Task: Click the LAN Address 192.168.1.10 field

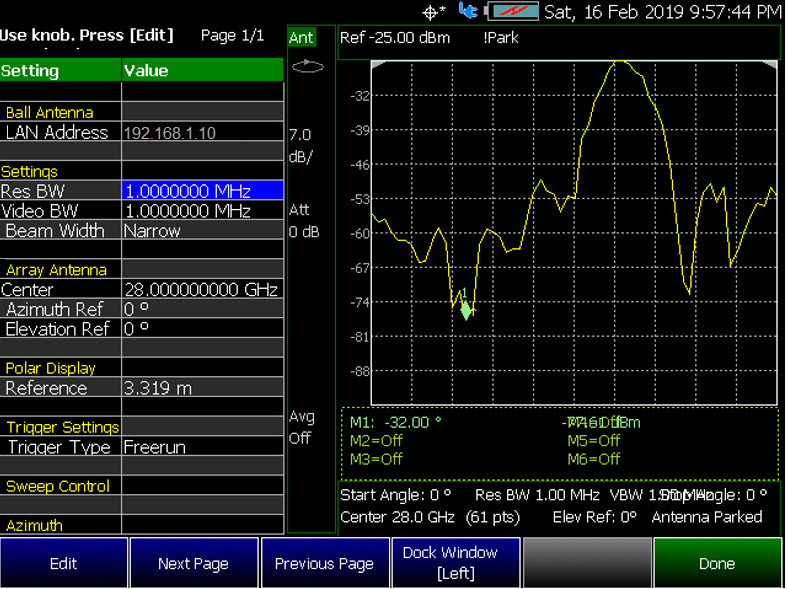Action: (203, 132)
